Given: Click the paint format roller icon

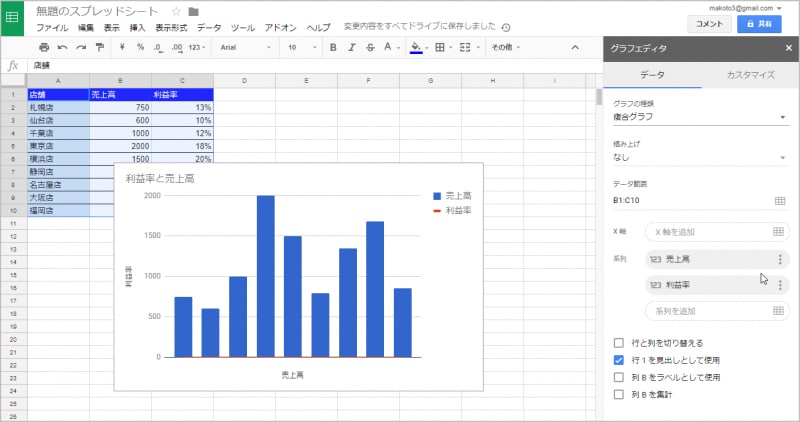Looking at the screenshot, I should point(99,47).
